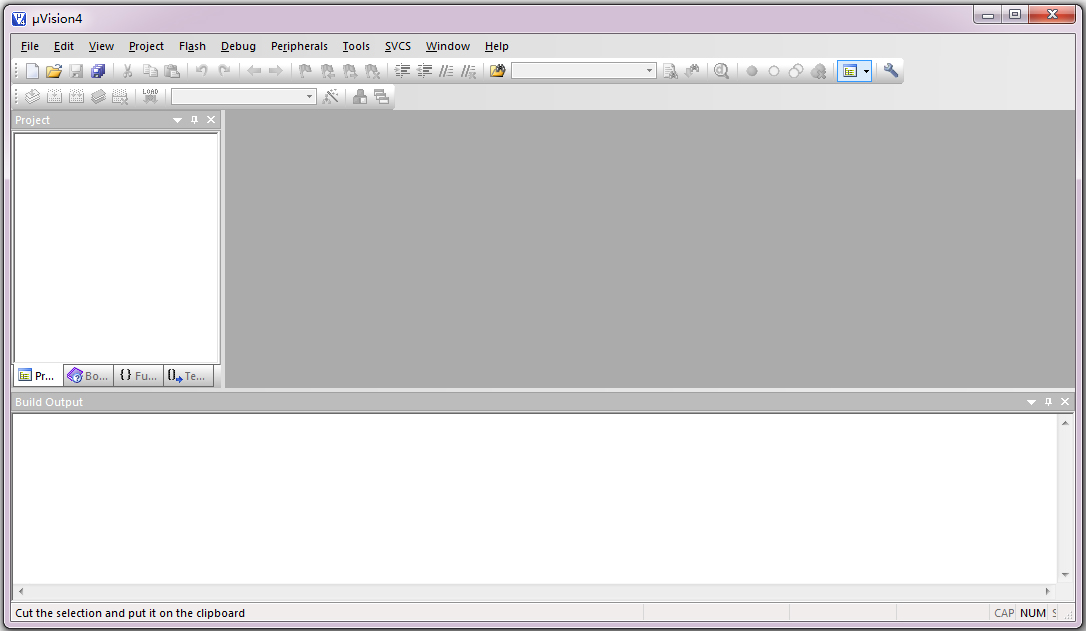1086x631 pixels.
Task: Click the Batch Build icon
Action: pyautogui.click(x=98, y=96)
